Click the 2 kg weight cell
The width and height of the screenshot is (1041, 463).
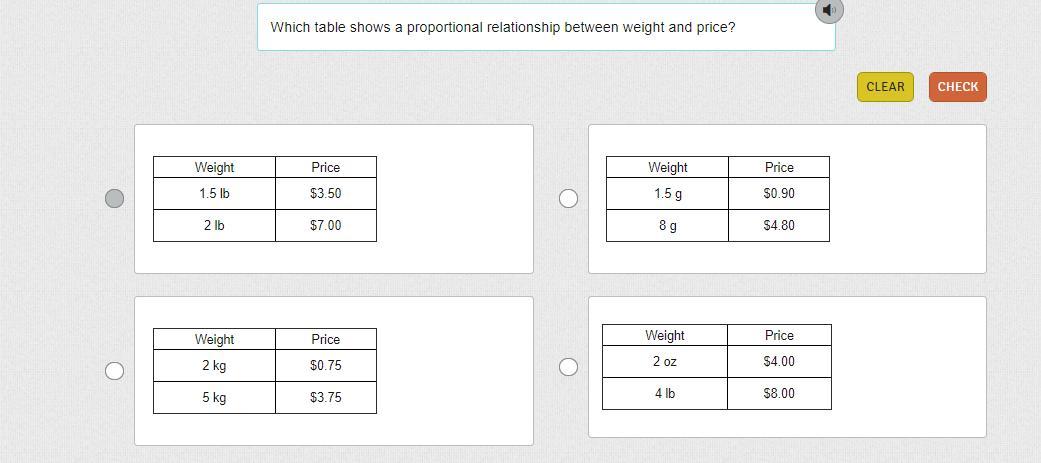click(x=214, y=365)
